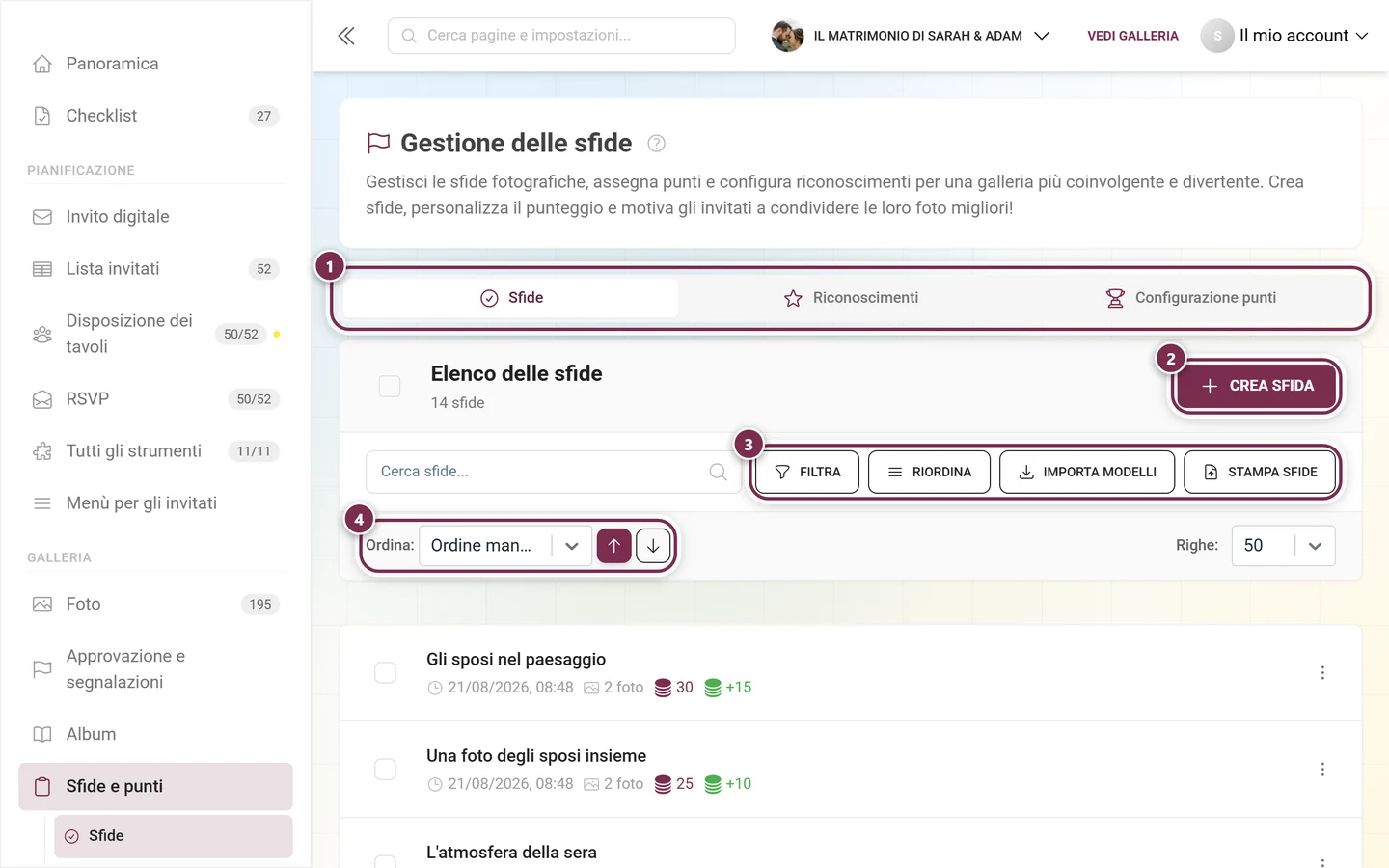This screenshot has width=1389, height=868.
Task: Sort descending with the down arrow button
Action: pos(653,546)
